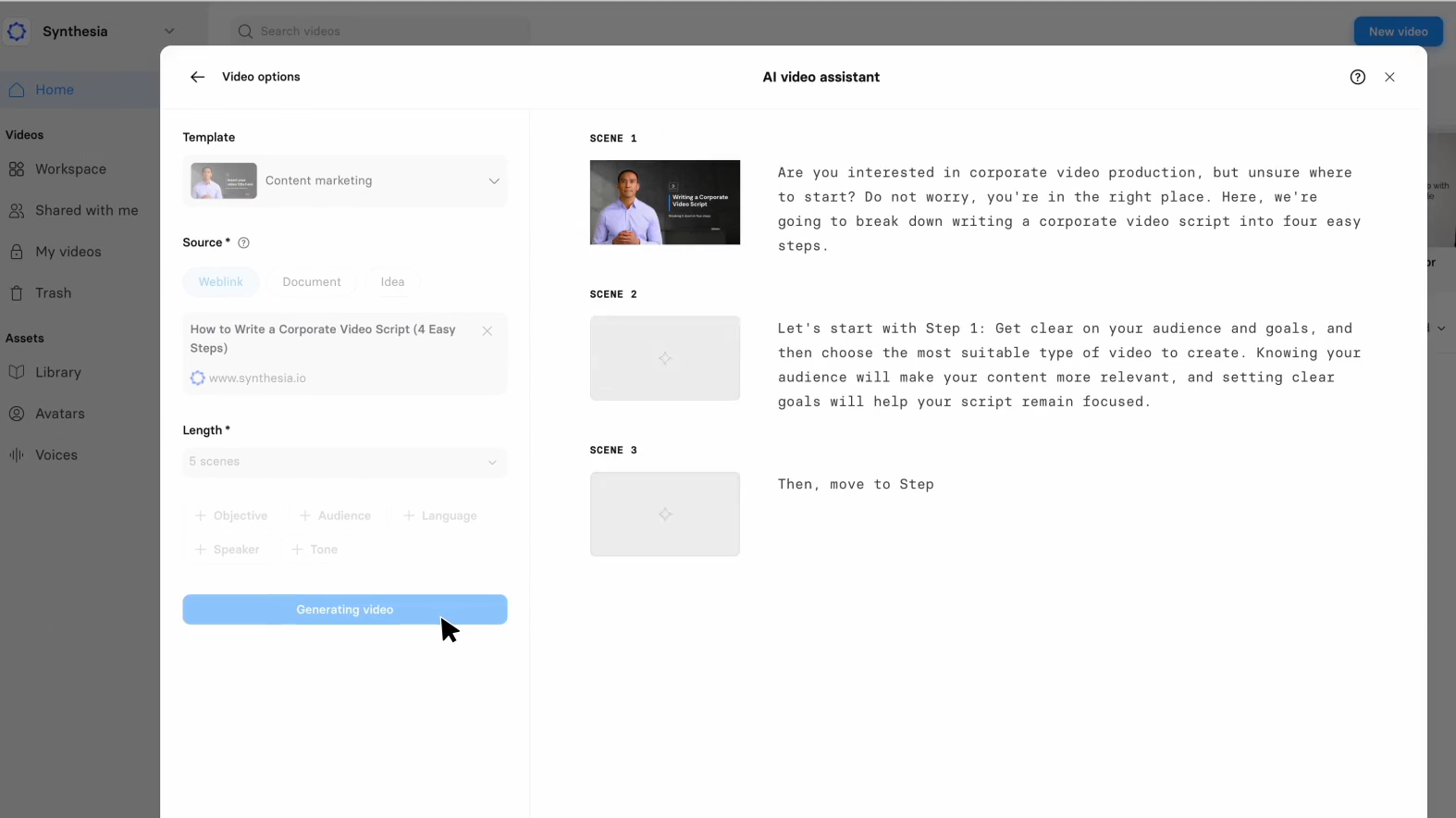
Task: Navigate to My videos
Action: [68, 252]
